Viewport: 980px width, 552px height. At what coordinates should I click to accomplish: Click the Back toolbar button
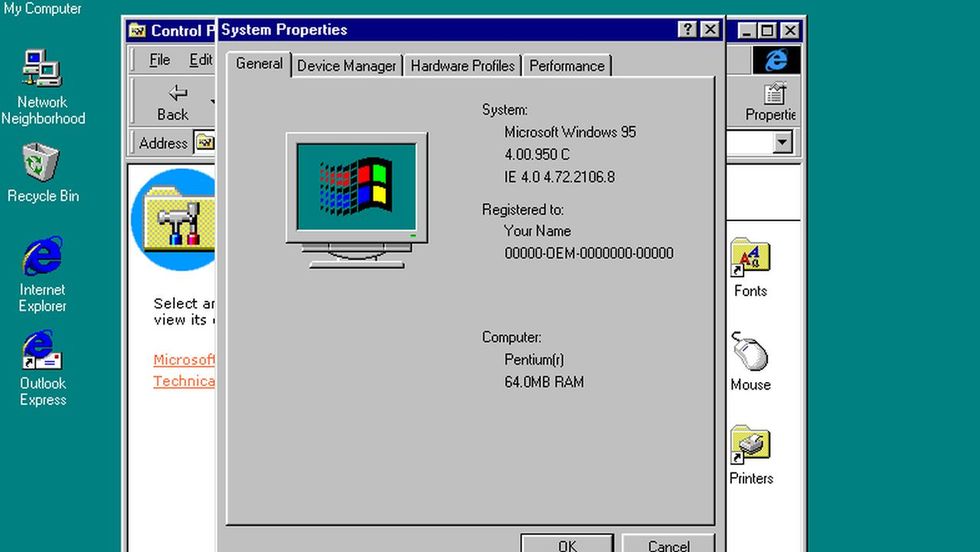pos(175,102)
